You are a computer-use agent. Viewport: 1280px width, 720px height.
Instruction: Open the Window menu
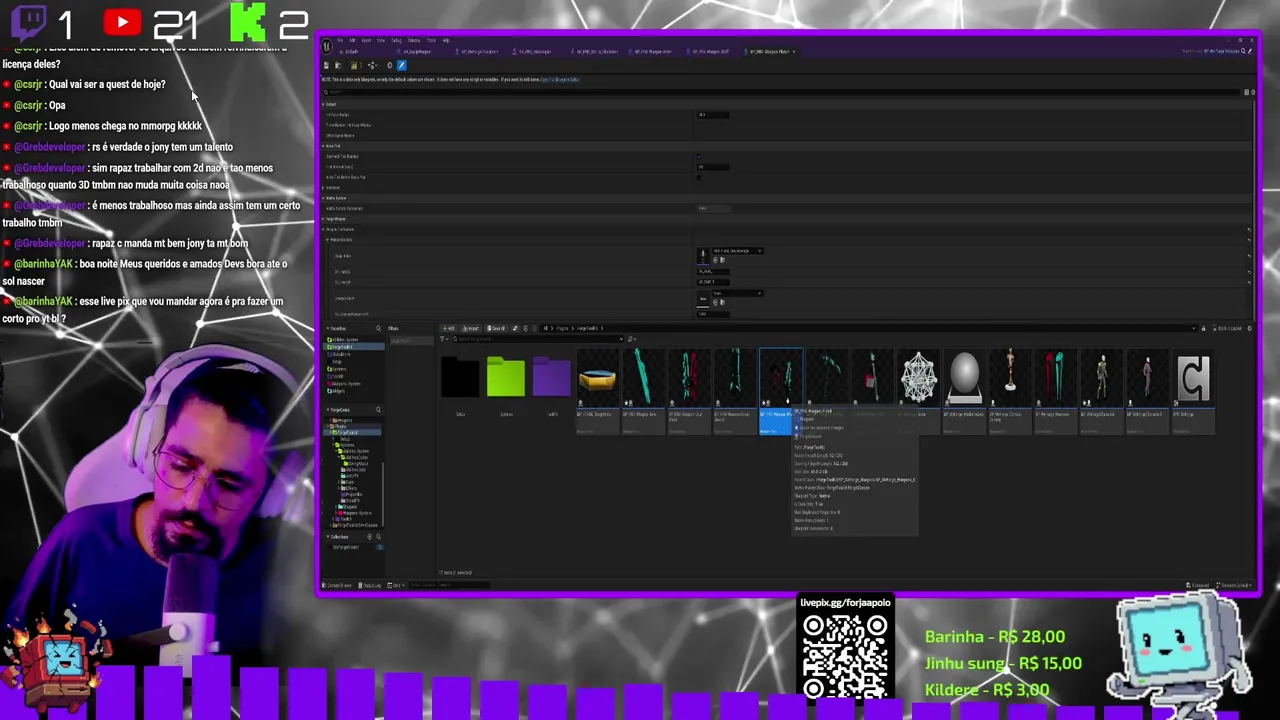[x=414, y=41]
